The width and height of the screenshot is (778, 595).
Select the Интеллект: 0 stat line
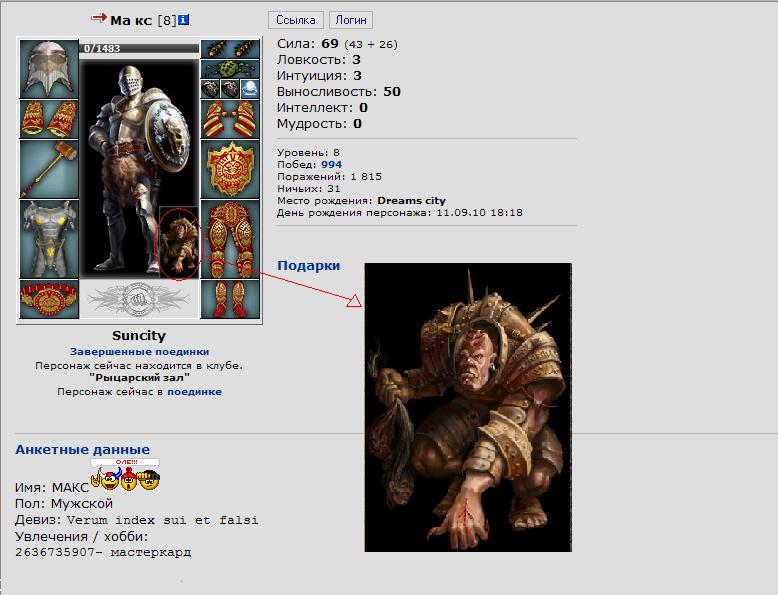coord(322,108)
